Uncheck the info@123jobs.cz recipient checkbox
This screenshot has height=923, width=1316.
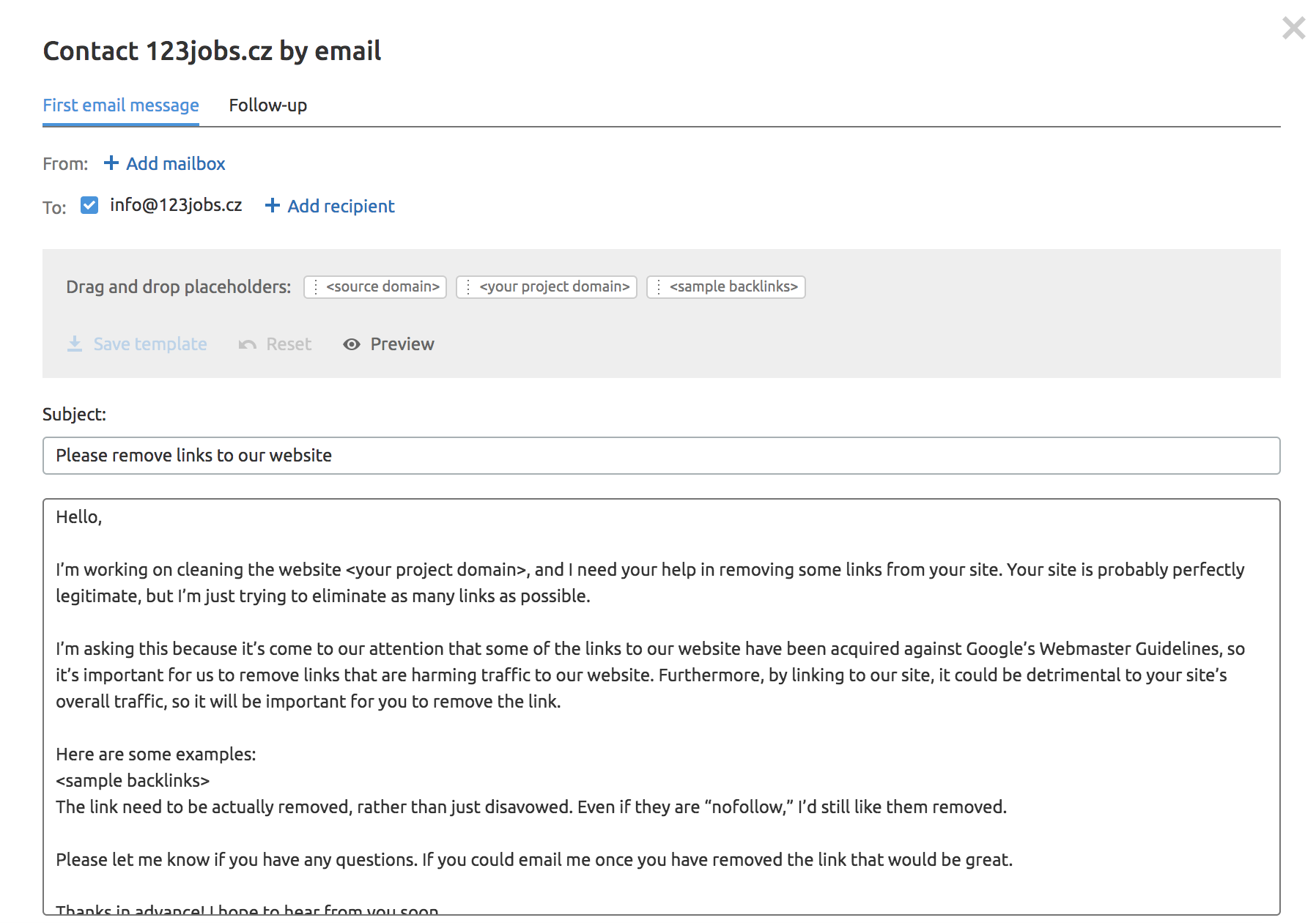(x=89, y=205)
